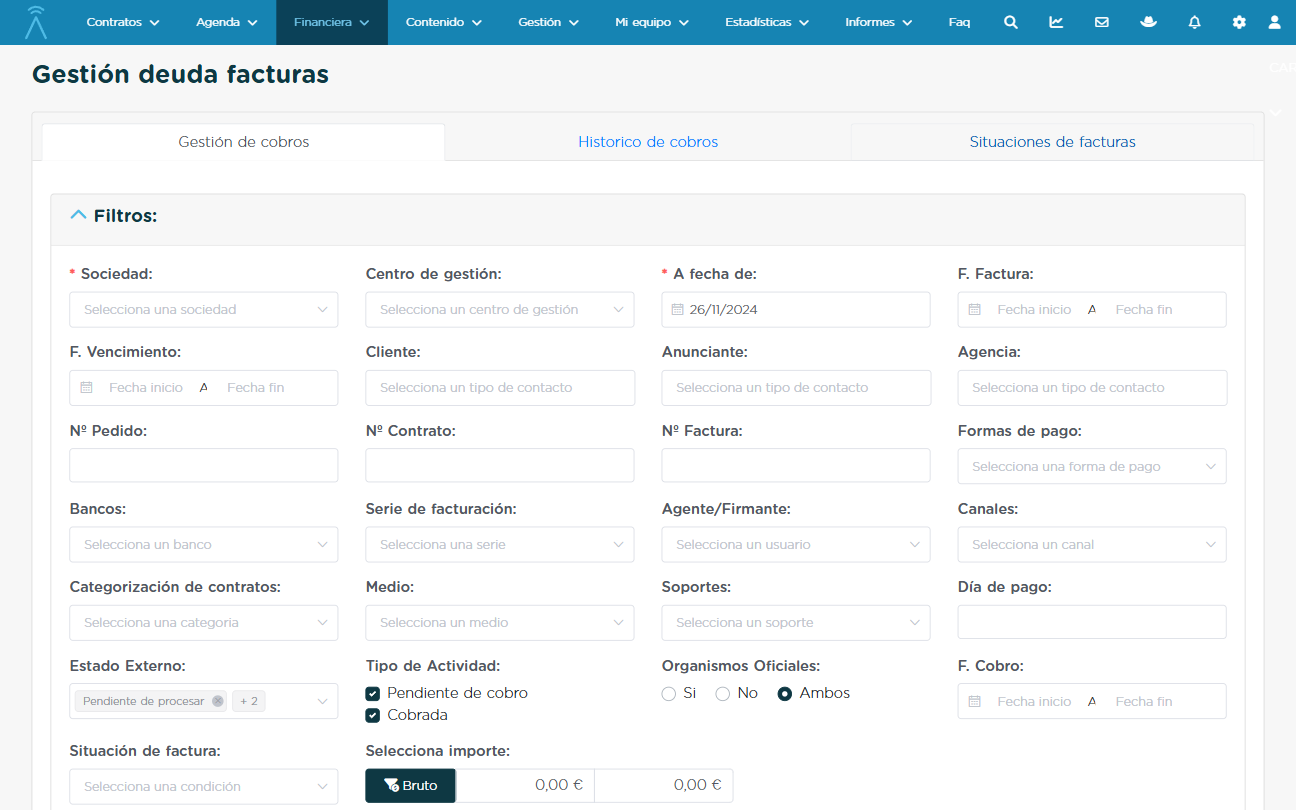Open the Bancos dropdown
Image resolution: width=1296 pixels, height=810 pixels.
point(204,545)
